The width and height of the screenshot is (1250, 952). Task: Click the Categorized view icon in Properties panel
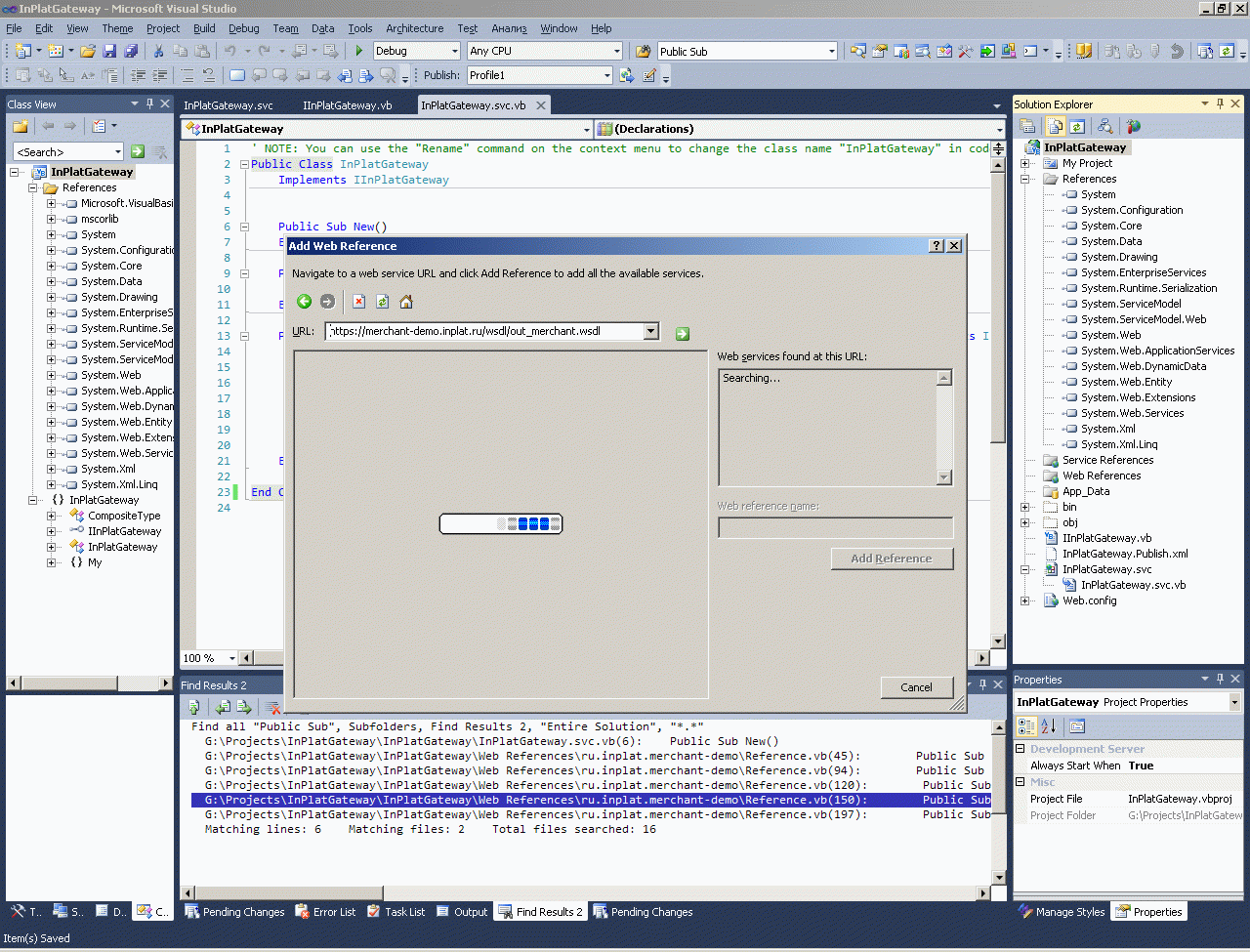pyautogui.click(x=1026, y=725)
